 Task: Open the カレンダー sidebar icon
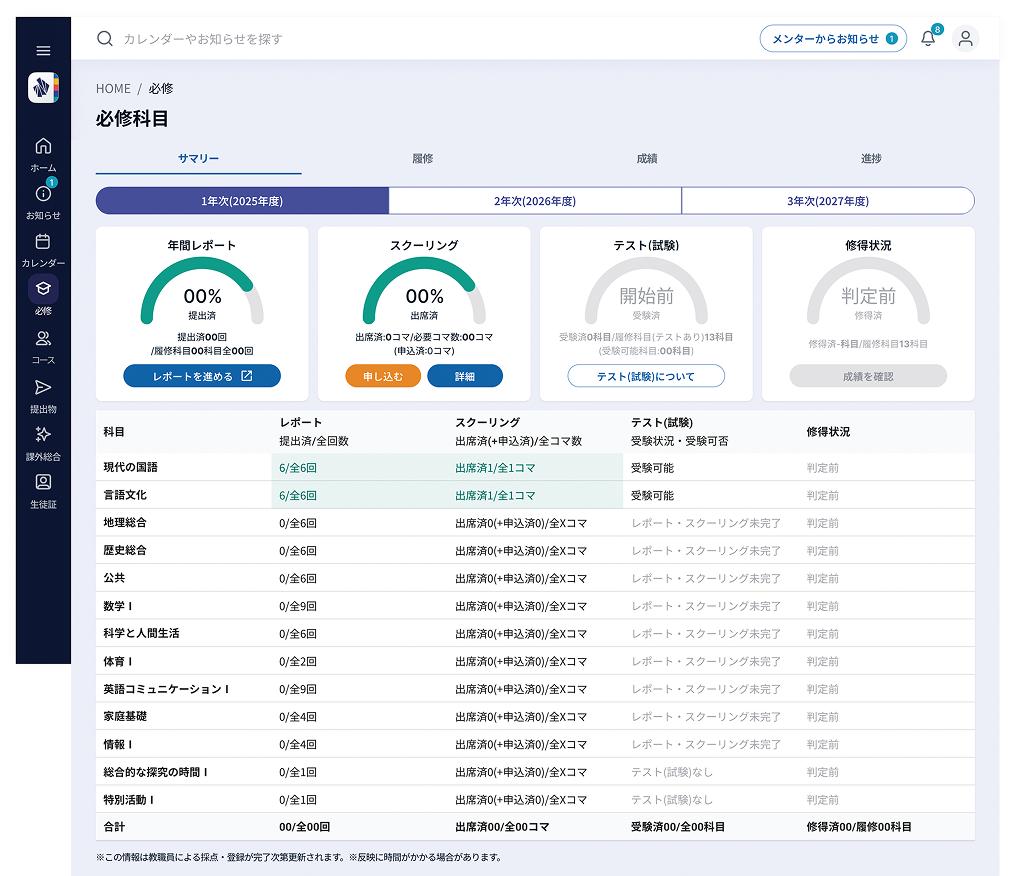43,249
